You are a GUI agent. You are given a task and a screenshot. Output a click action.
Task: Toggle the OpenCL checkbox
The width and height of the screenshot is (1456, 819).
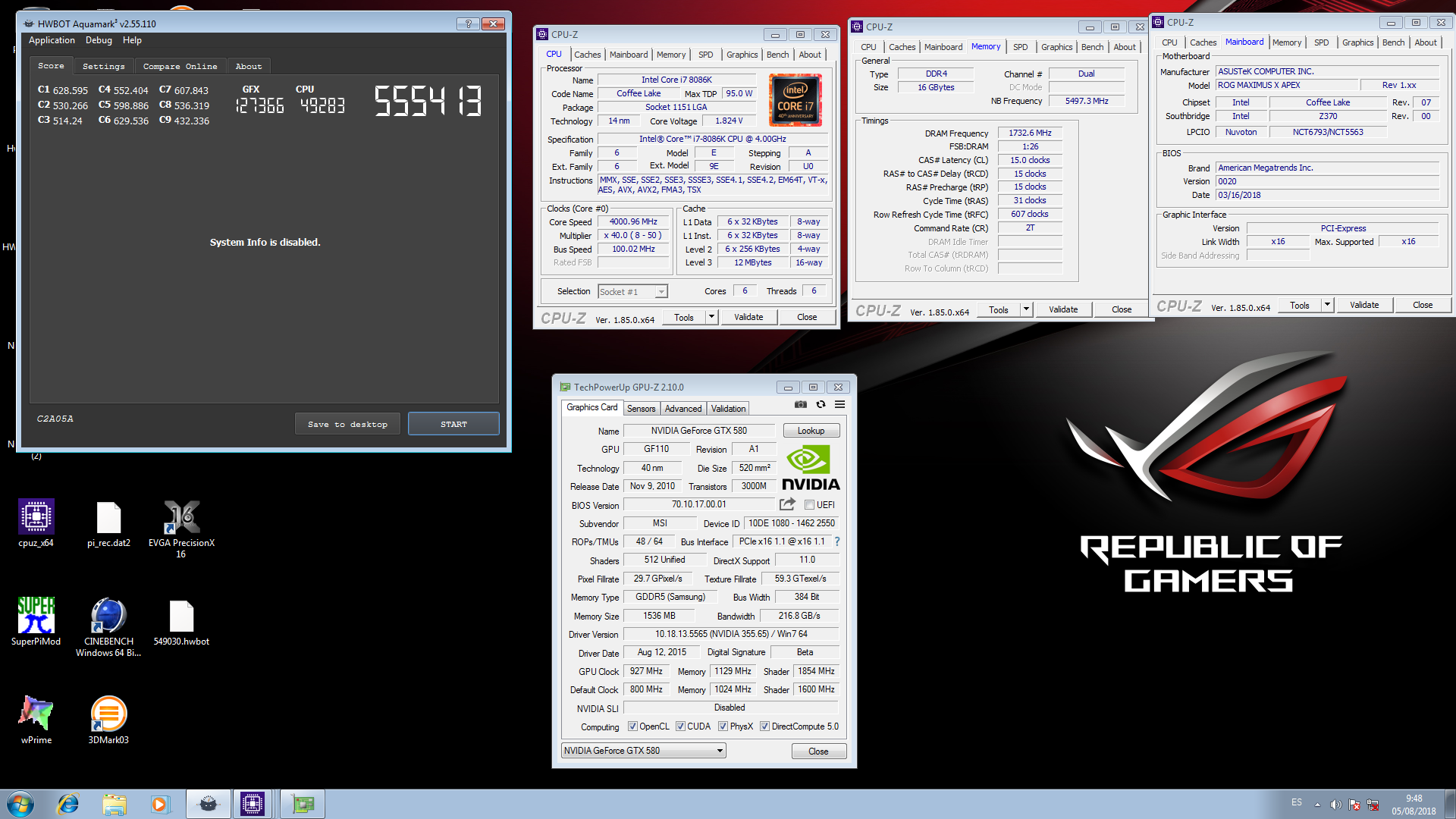point(632,726)
